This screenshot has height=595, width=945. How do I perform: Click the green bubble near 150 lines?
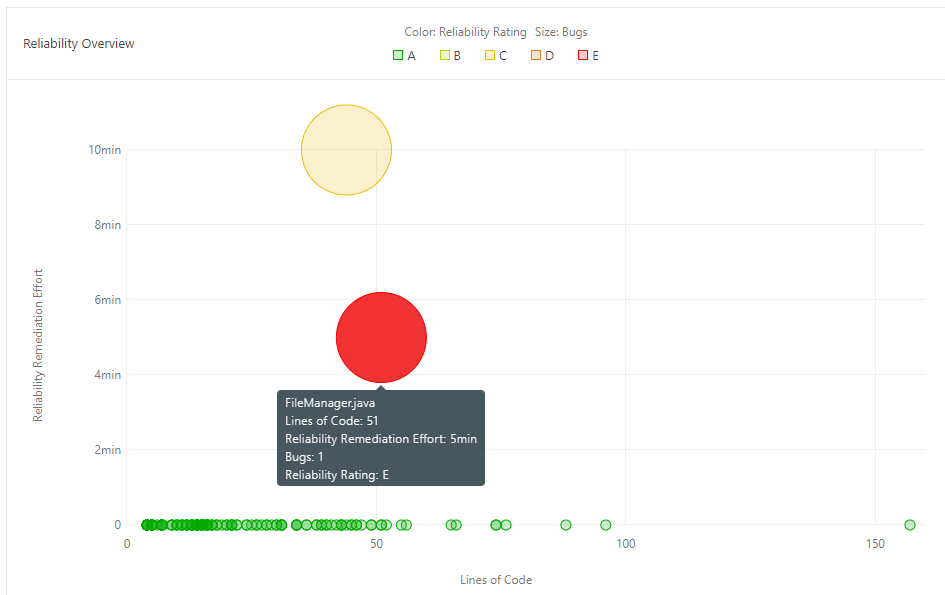(910, 525)
